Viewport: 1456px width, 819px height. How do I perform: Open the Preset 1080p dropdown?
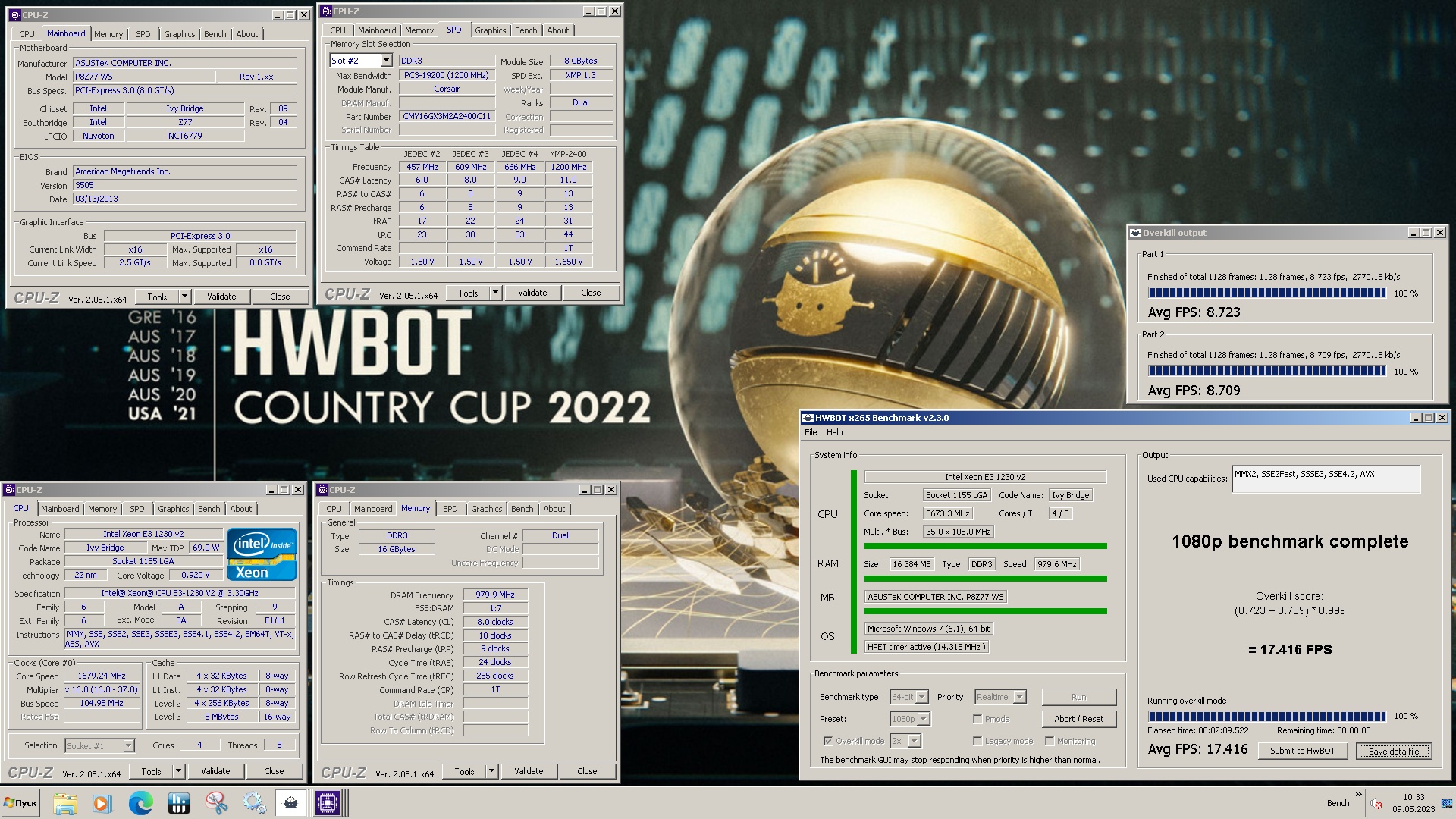(x=924, y=719)
